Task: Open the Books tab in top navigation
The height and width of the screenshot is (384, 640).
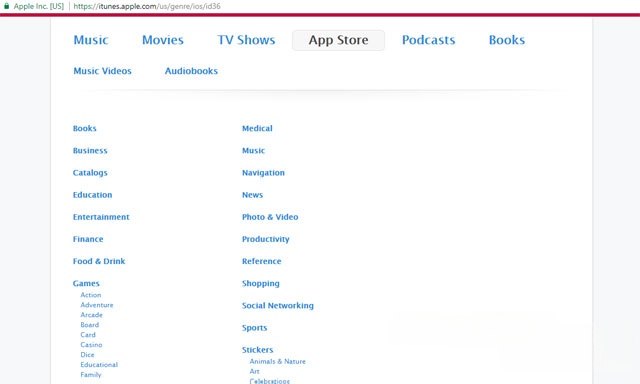Action: [x=507, y=40]
